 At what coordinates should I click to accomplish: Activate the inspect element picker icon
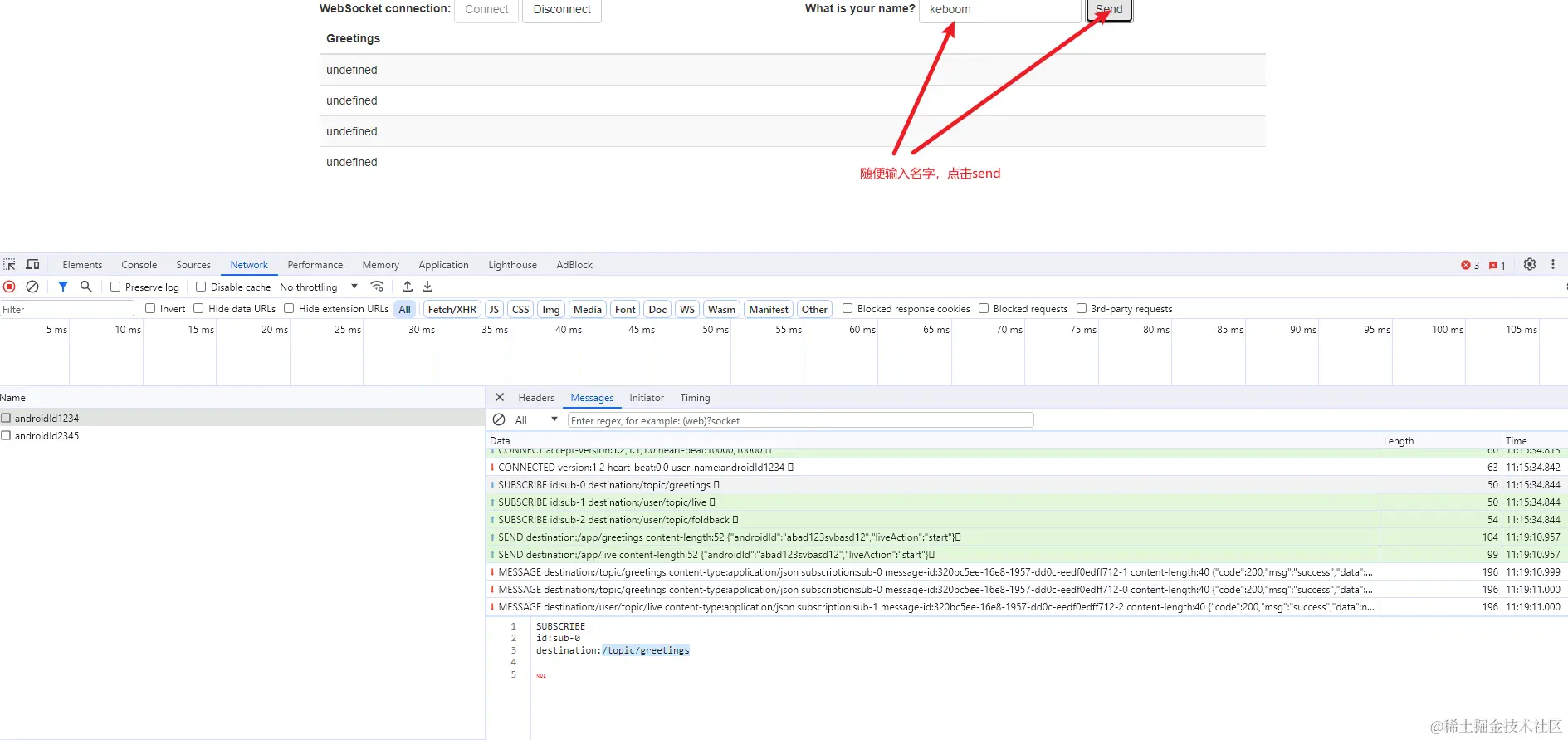click(10, 264)
